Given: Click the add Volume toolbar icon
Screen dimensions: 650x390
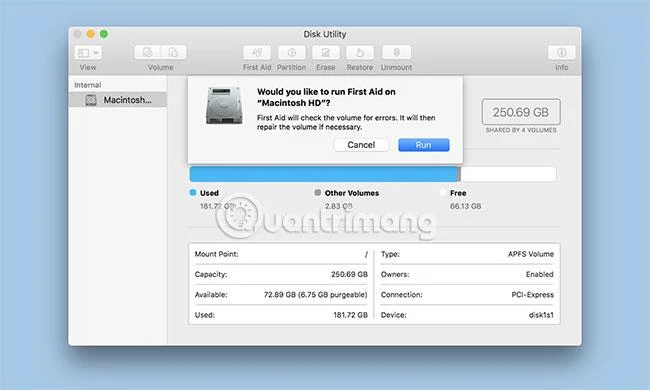Looking at the screenshot, I should click(x=148, y=52).
